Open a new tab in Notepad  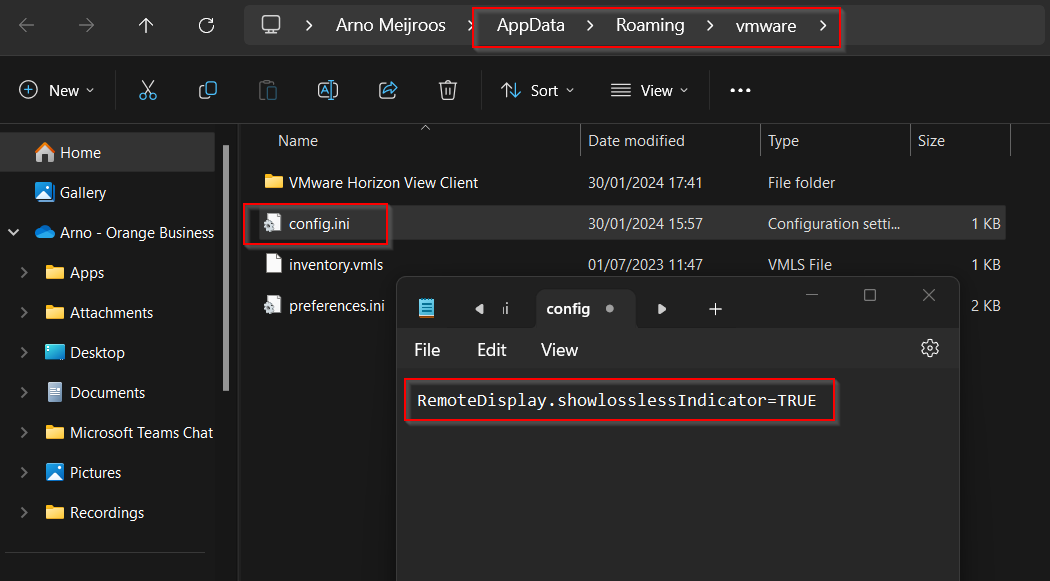coord(715,309)
